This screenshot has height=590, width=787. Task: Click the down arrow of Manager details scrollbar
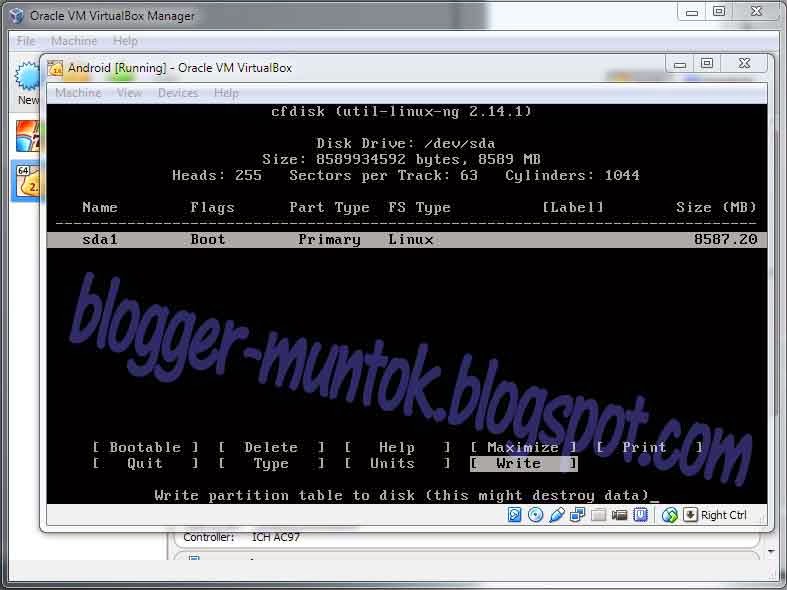click(771, 552)
